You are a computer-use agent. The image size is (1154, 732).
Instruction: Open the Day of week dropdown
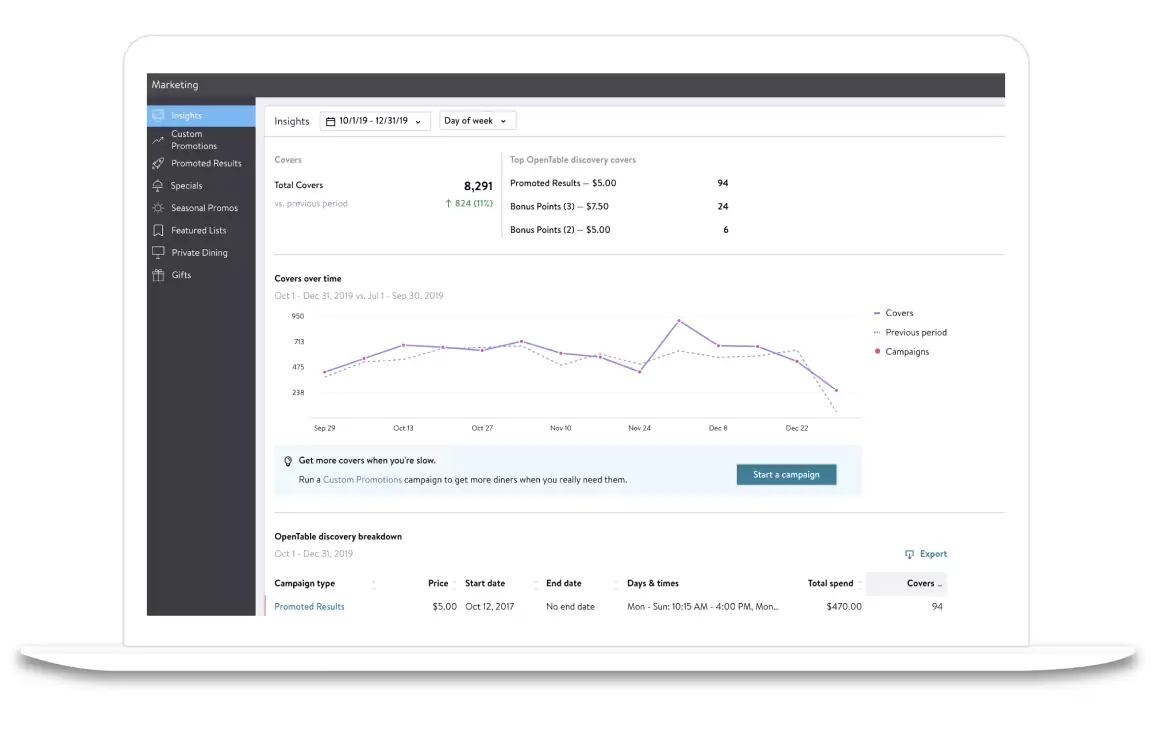click(477, 121)
